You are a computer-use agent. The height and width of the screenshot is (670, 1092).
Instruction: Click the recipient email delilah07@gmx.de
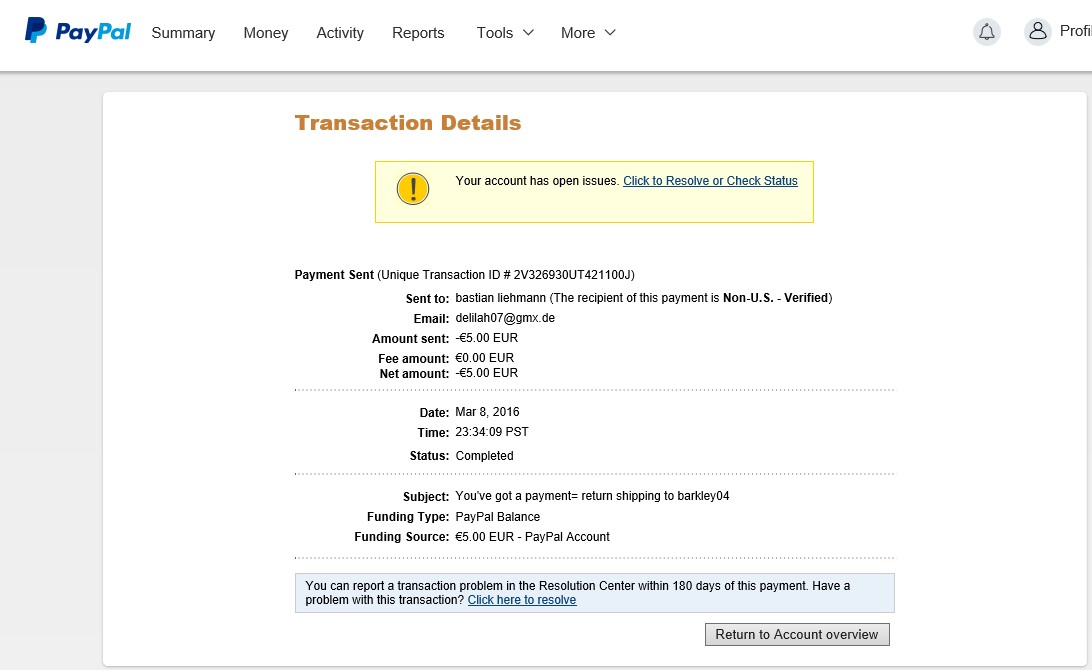[x=505, y=318]
